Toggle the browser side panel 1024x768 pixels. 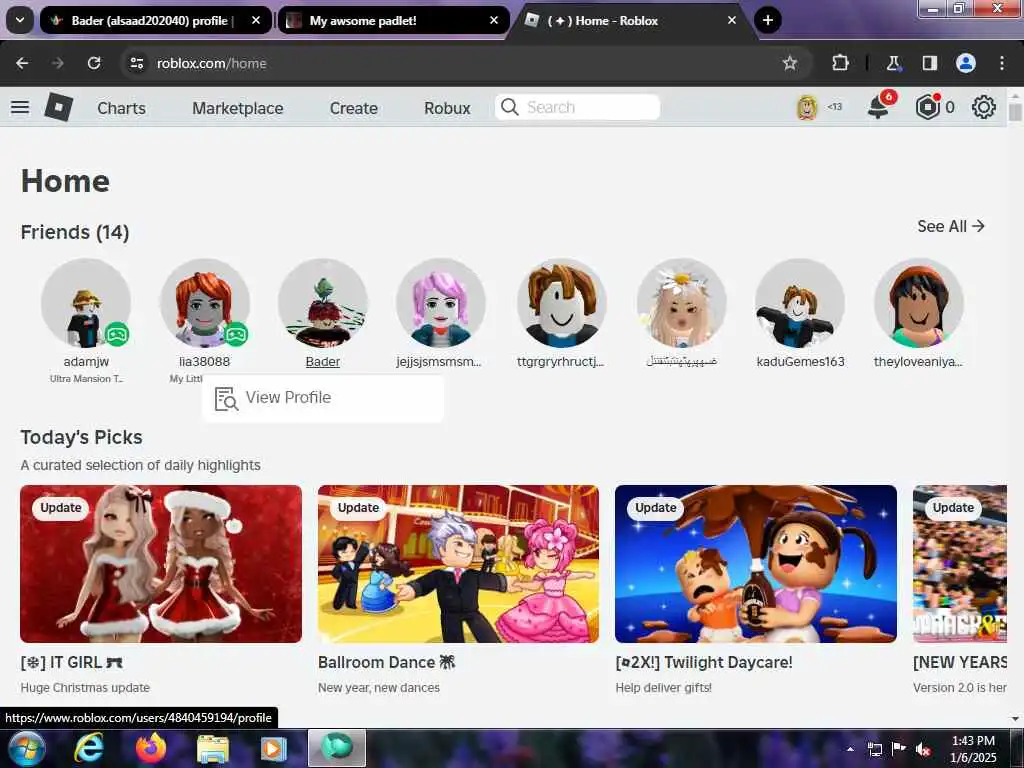929,63
